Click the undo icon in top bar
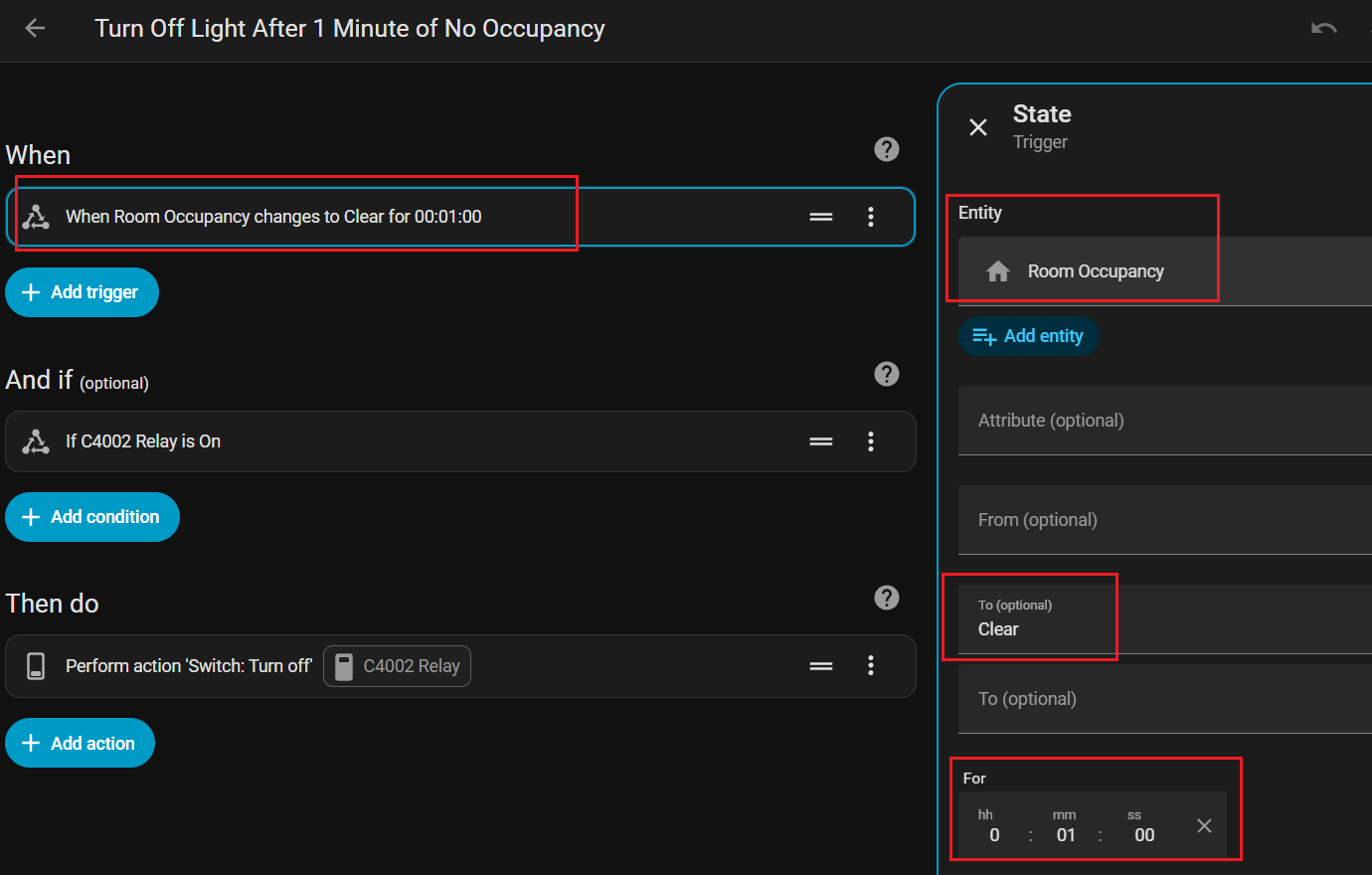1372x875 pixels. click(x=1323, y=29)
